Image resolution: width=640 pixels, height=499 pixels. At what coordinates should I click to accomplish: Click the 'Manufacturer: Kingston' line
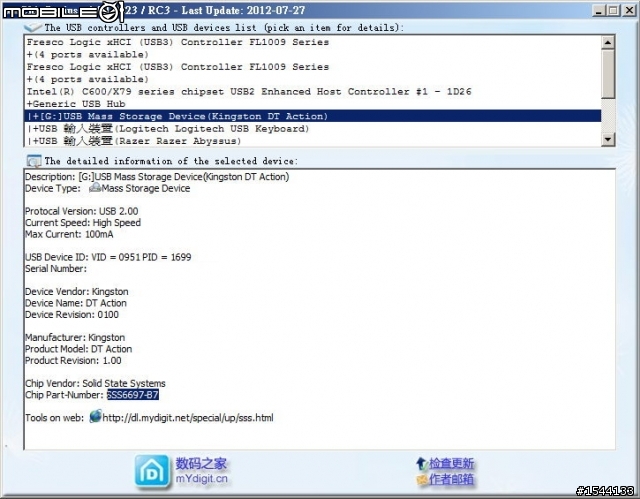[x=75, y=337]
